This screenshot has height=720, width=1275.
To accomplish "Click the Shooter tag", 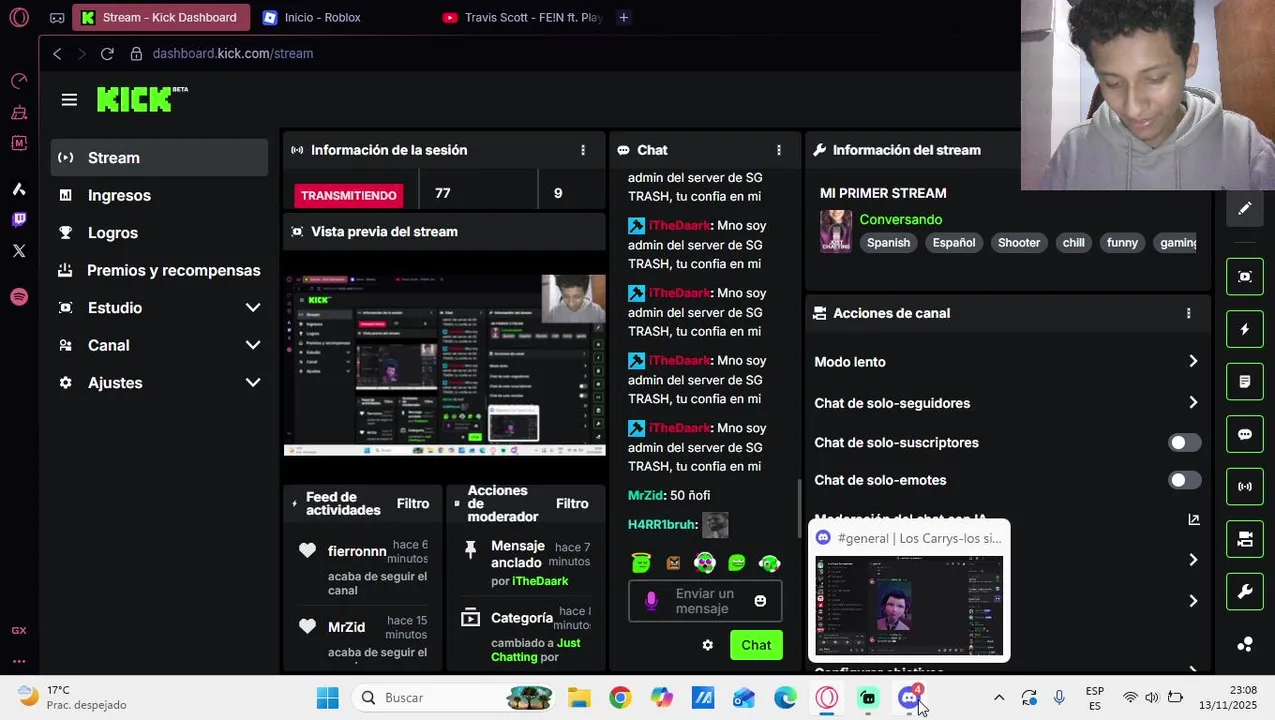I will tap(1019, 243).
